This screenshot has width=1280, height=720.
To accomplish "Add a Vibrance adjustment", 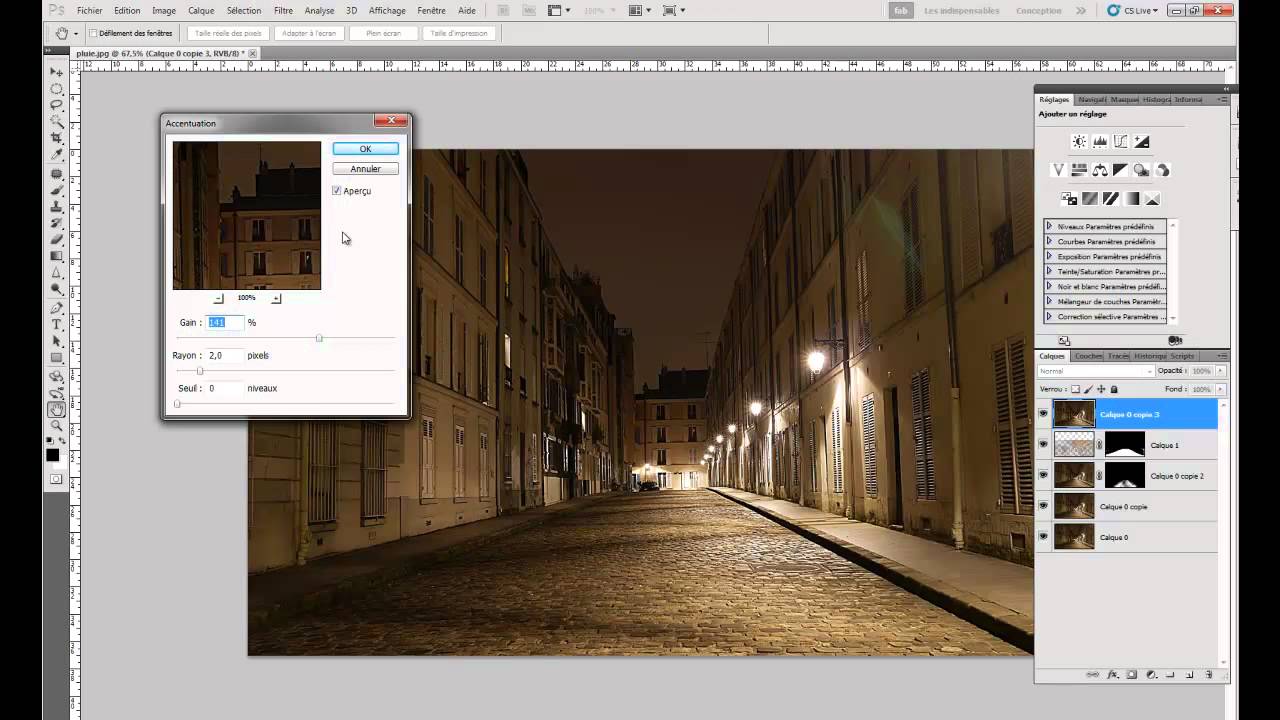I will point(1058,170).
